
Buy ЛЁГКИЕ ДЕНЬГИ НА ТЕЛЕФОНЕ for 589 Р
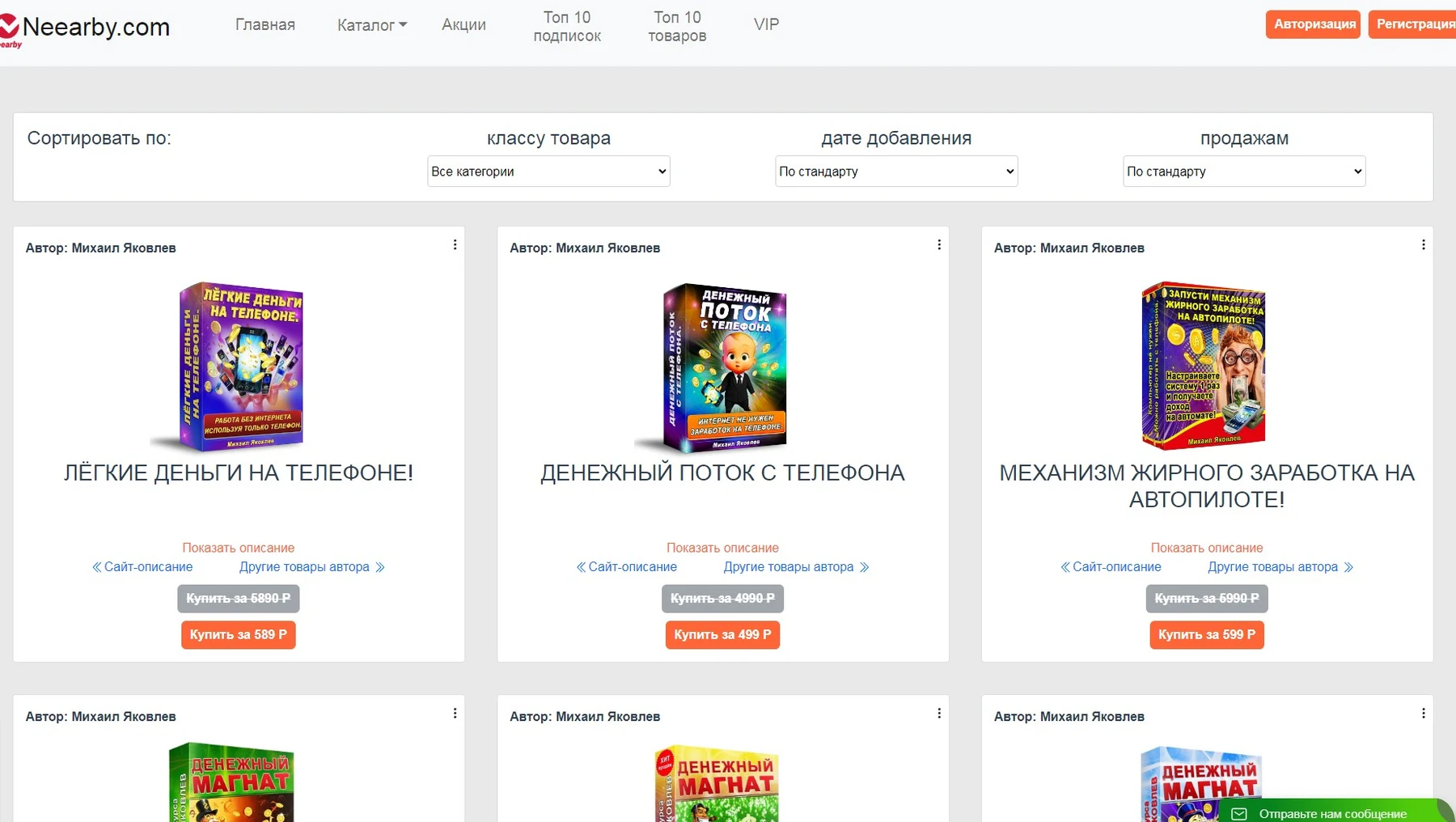click(x=239, y=634)
